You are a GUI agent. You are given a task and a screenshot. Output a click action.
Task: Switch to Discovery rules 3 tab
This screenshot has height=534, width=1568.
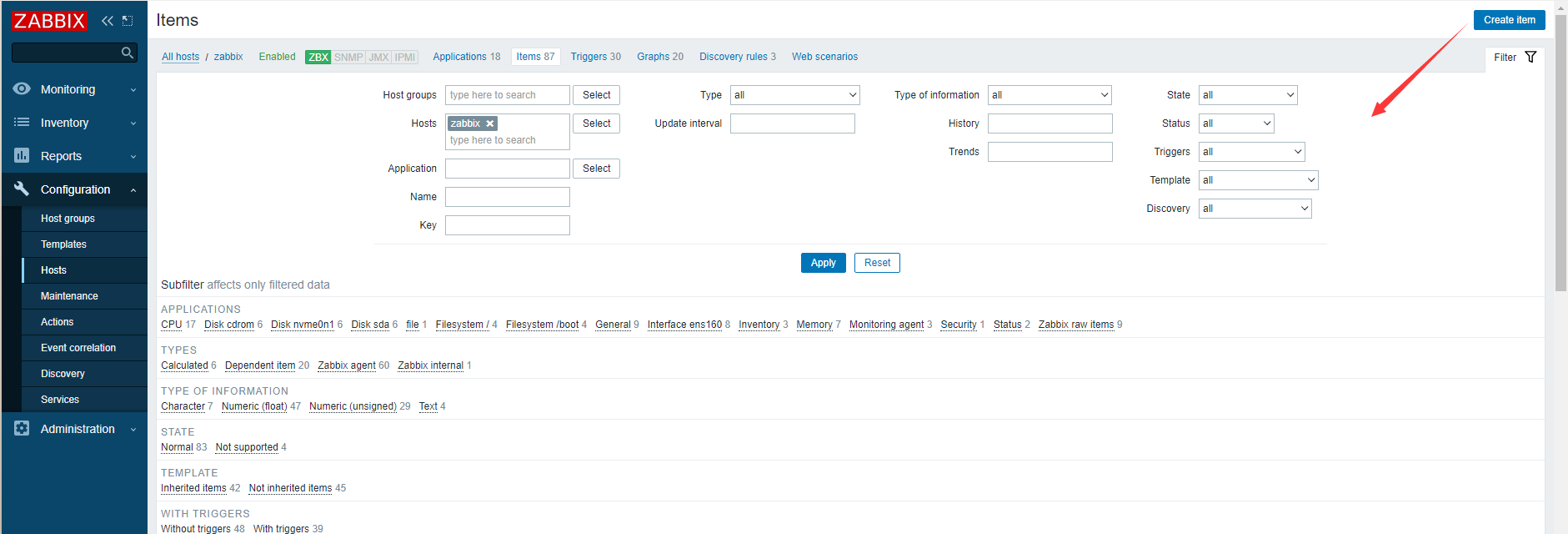pyautogui.click(x=737, y=57)
